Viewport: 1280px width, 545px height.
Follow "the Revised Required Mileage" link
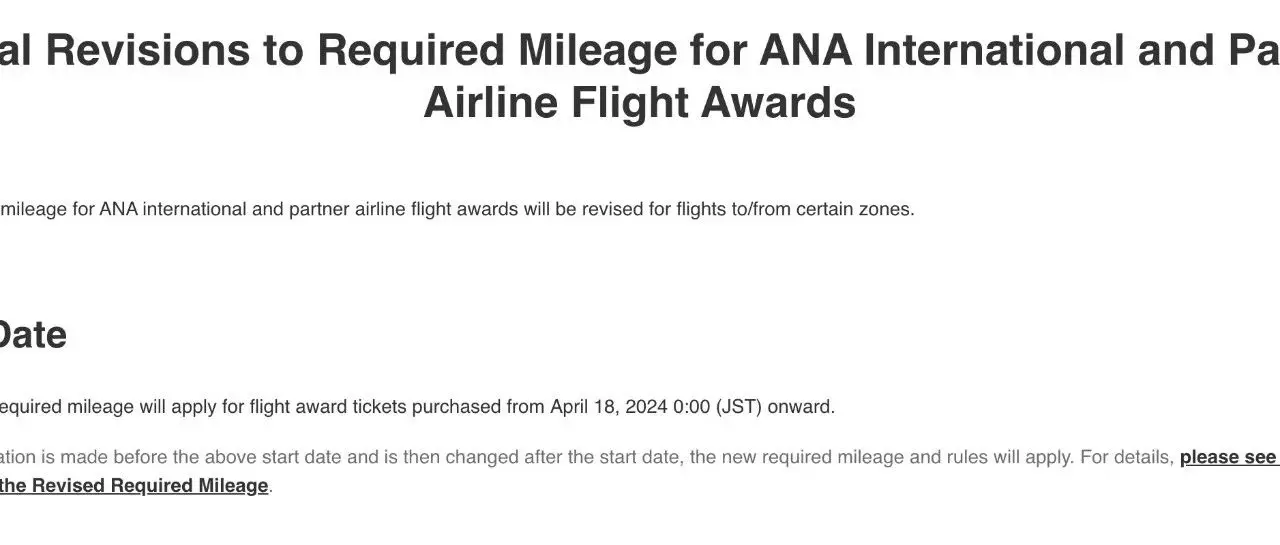tap(134, 486)
